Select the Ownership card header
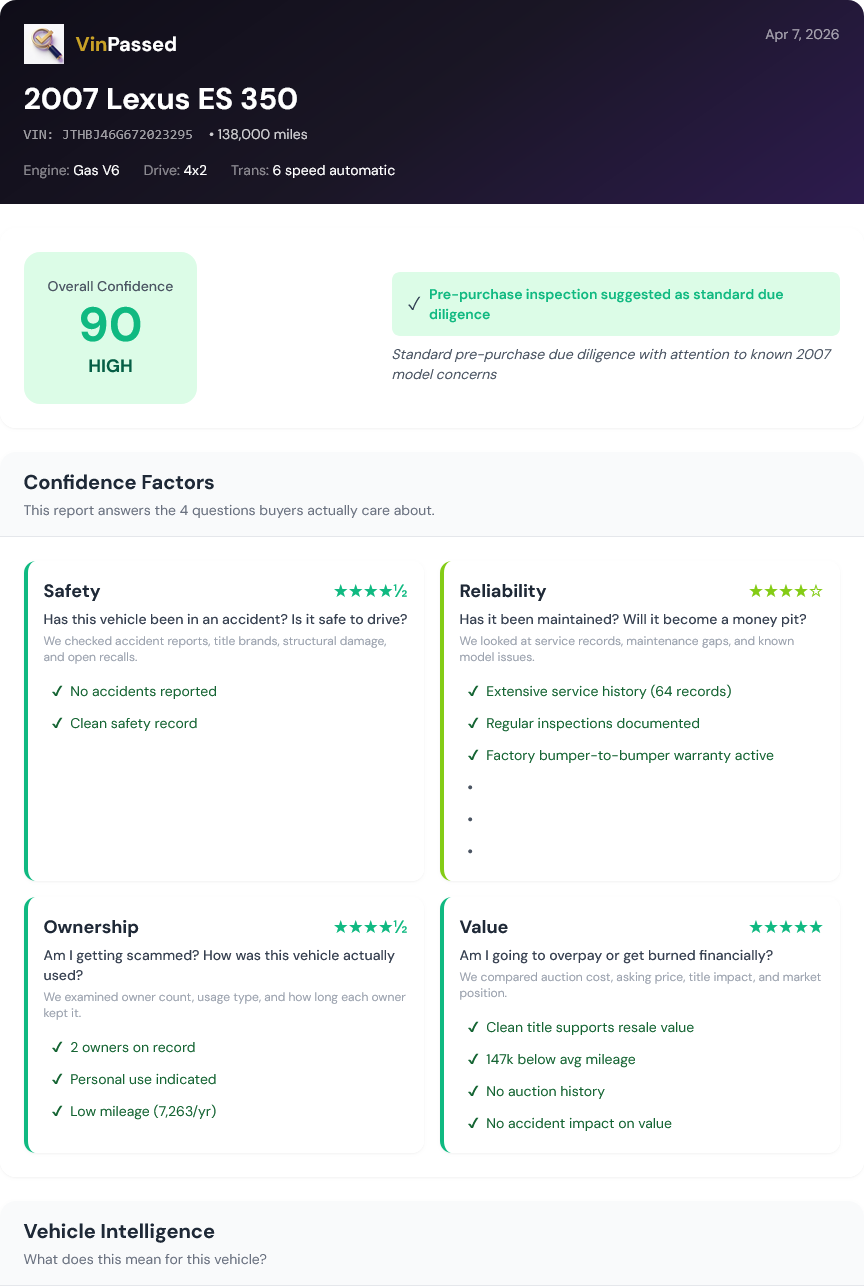The image size is (864, 1287). click(91, 927)
